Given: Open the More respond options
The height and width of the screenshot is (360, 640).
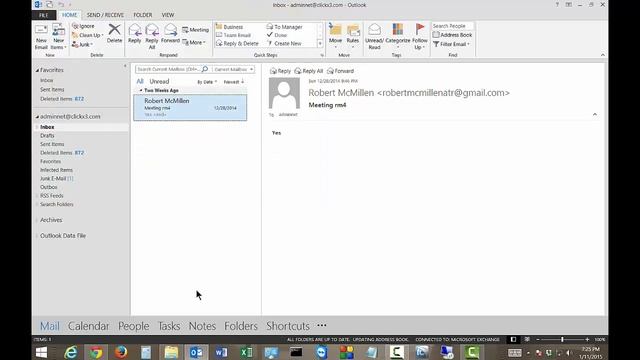Looking at the screenshot, I should [x=194, y=42].
